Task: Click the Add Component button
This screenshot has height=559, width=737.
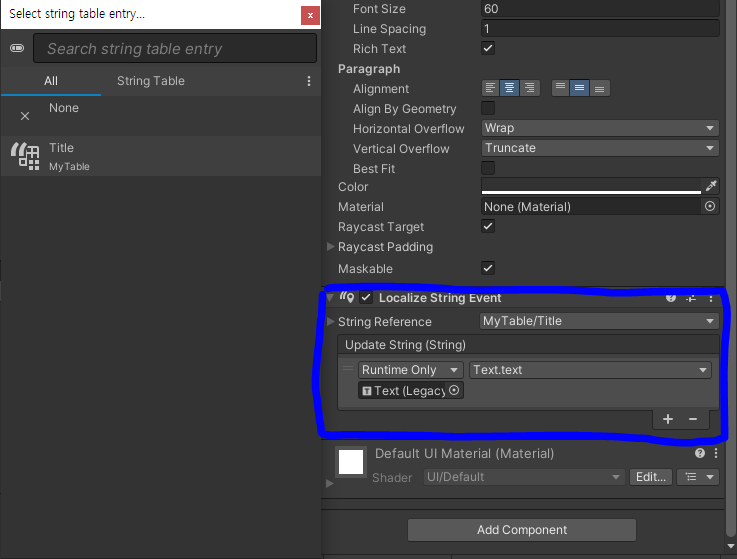Action: tap(522, 530)
